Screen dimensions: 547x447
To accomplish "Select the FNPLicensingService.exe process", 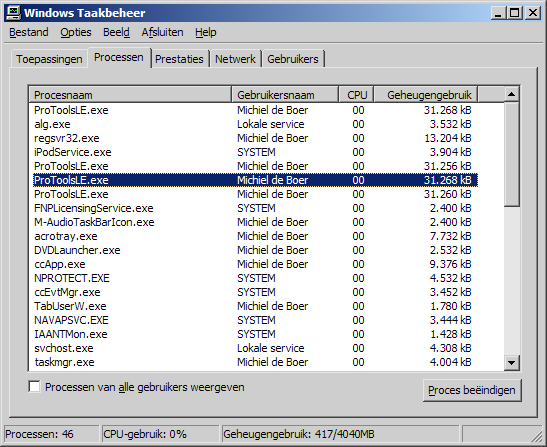I will tap(254, 208).
